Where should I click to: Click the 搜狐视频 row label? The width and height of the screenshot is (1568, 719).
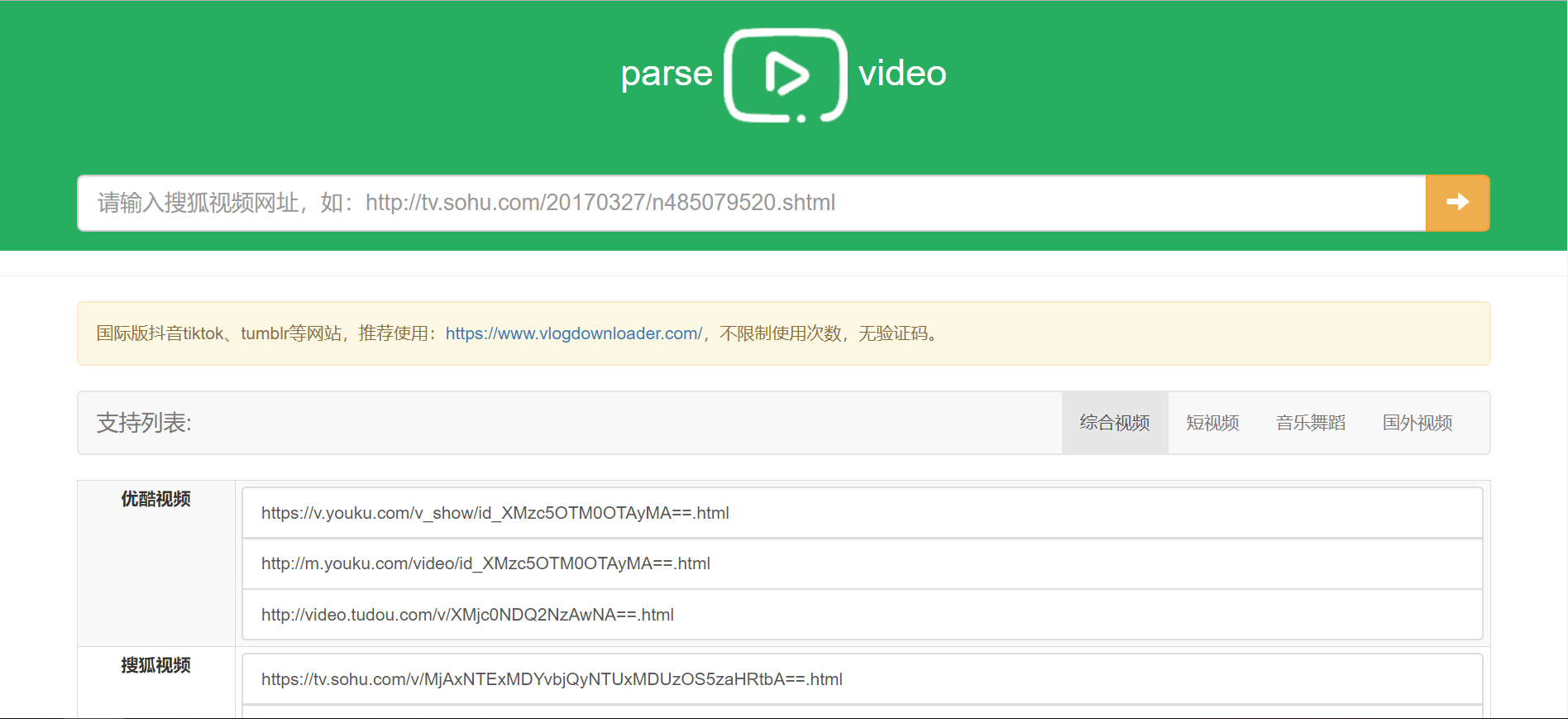[x=155, y=665]
